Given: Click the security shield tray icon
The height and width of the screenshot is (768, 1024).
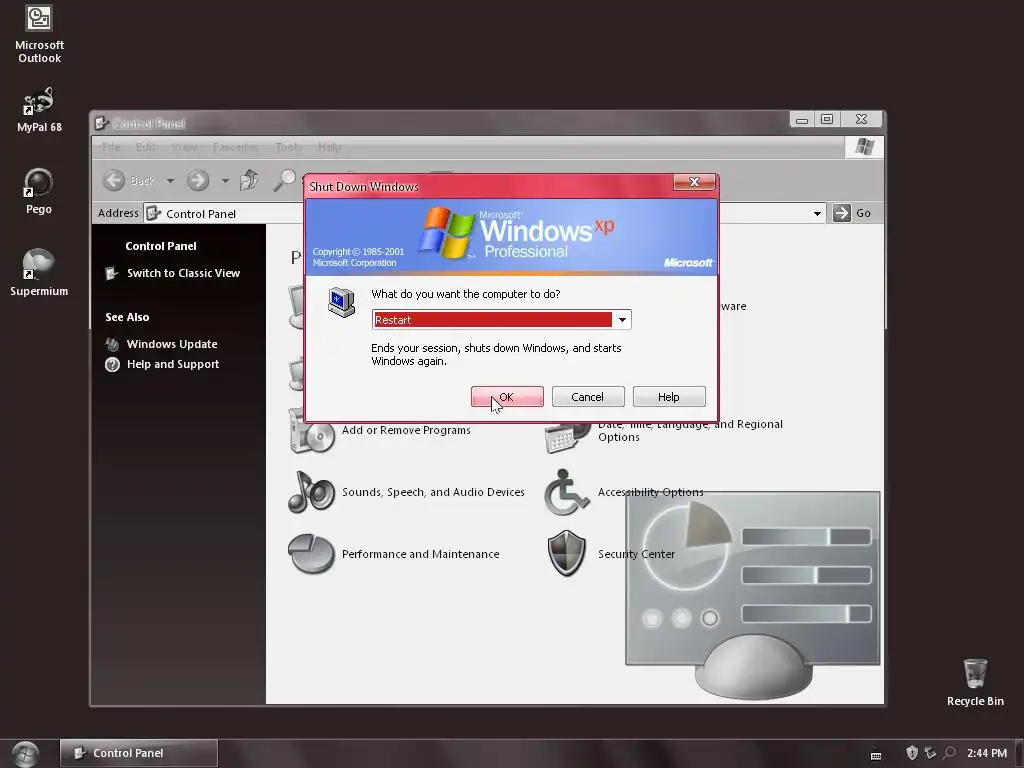Looking at the screenshot, I should click(x=912, y=753).
